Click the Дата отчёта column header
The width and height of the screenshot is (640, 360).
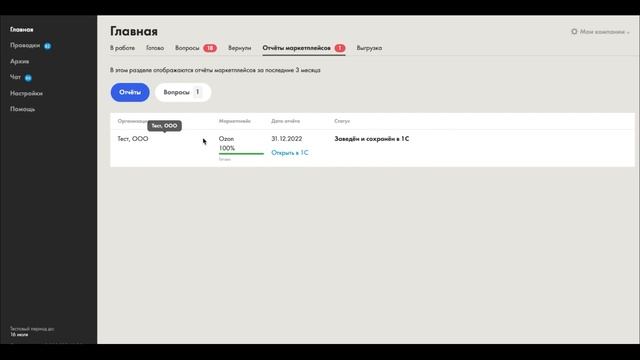pyautogui.click(x=285, y=121)
